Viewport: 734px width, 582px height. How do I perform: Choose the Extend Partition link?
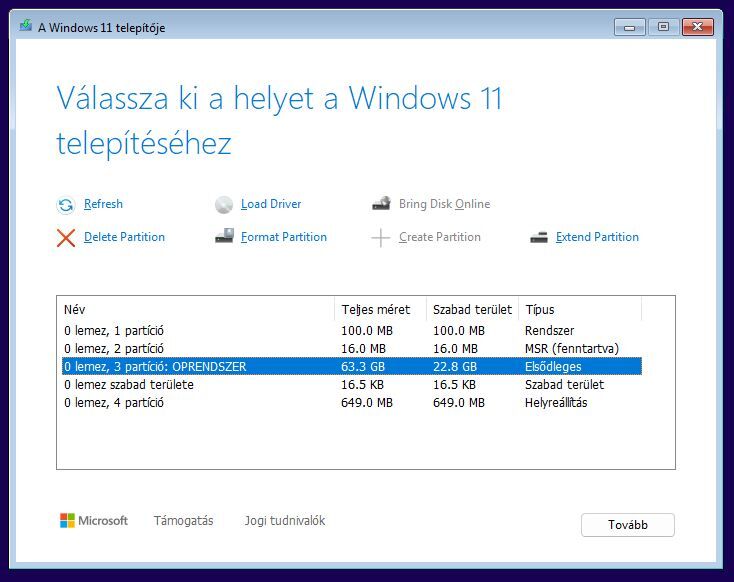pyautogui.click(x=597, y=237)
